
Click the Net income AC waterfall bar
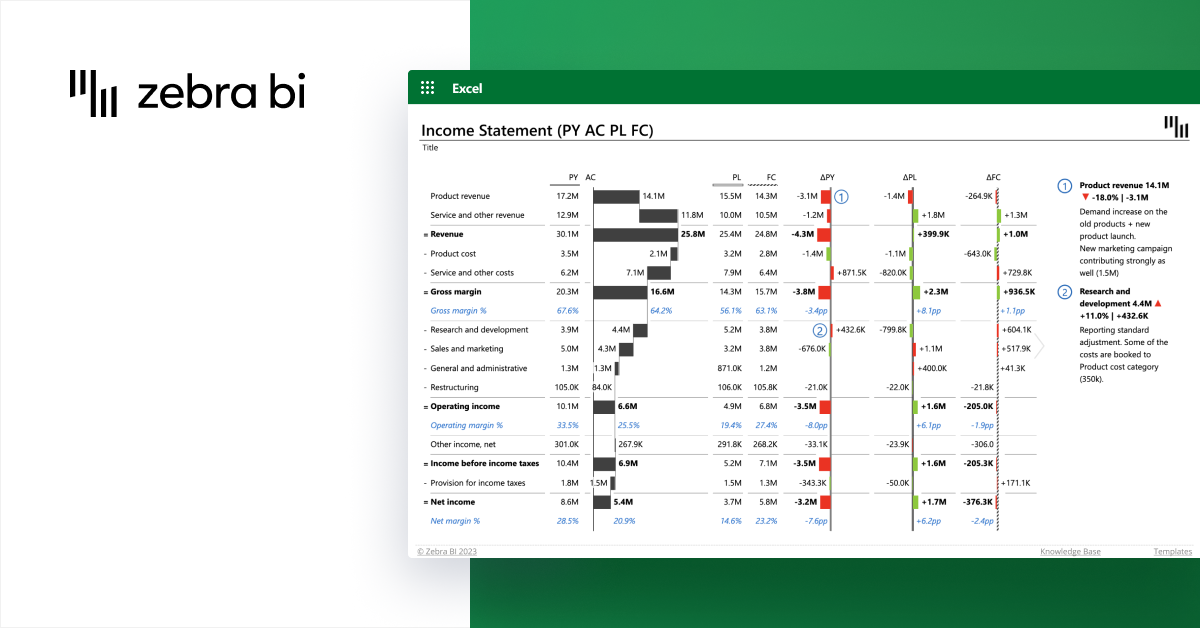click(x=603, y=502)
